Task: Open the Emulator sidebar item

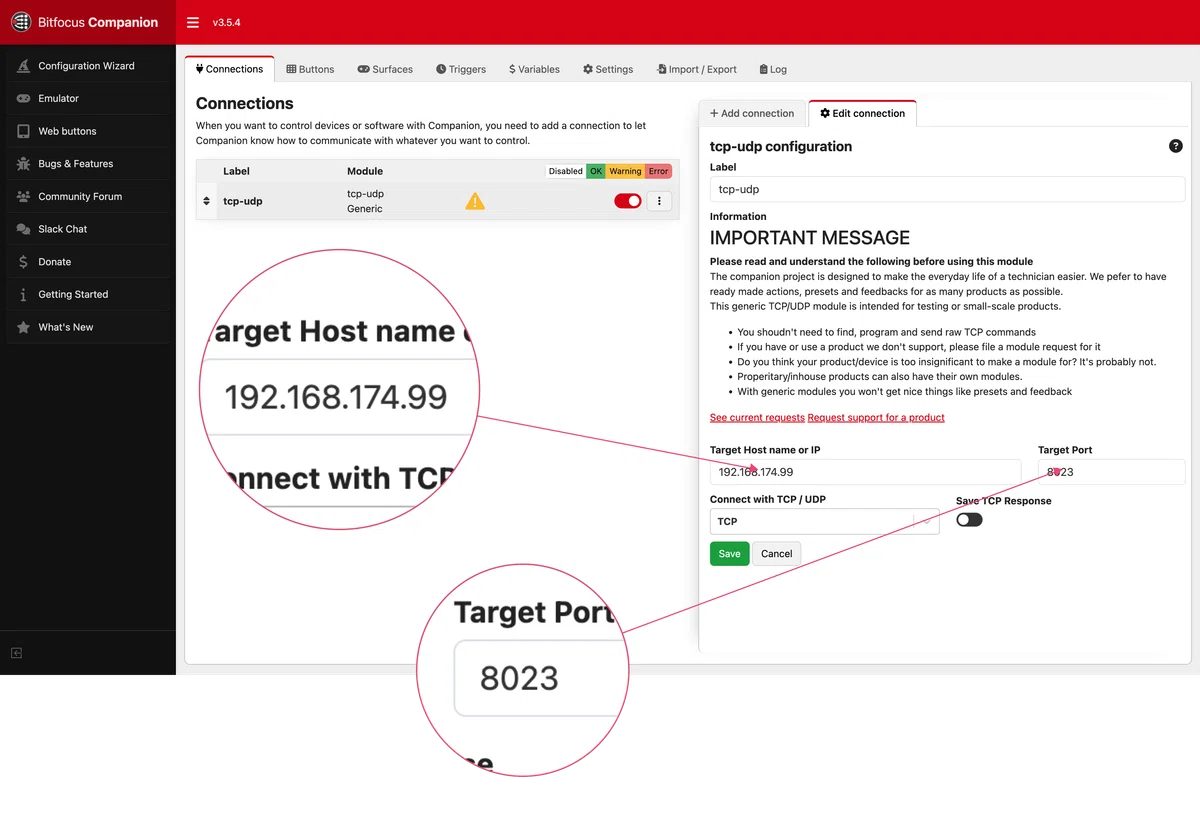Action: [x=88, y=98]
